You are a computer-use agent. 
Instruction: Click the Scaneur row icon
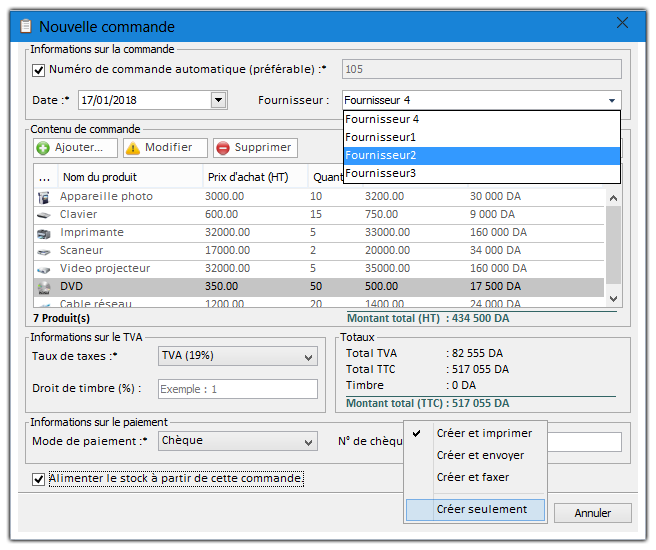[x=44, y=251]
